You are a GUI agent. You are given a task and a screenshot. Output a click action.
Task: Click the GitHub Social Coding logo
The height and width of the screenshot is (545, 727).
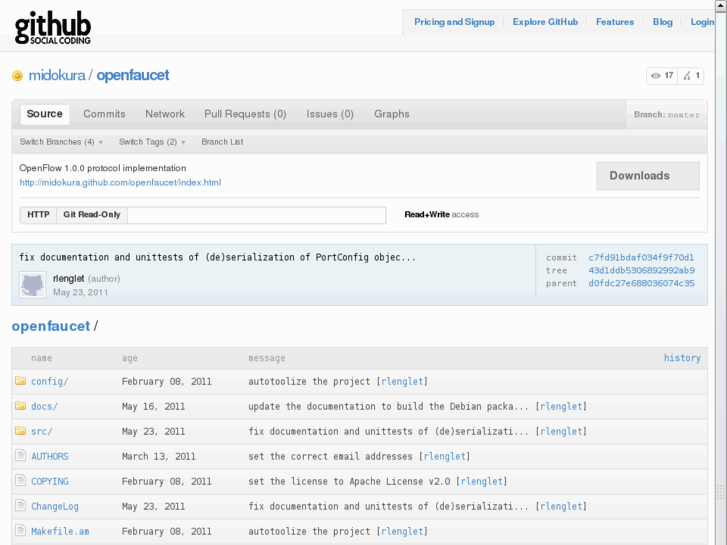click(x=53, y=28)
